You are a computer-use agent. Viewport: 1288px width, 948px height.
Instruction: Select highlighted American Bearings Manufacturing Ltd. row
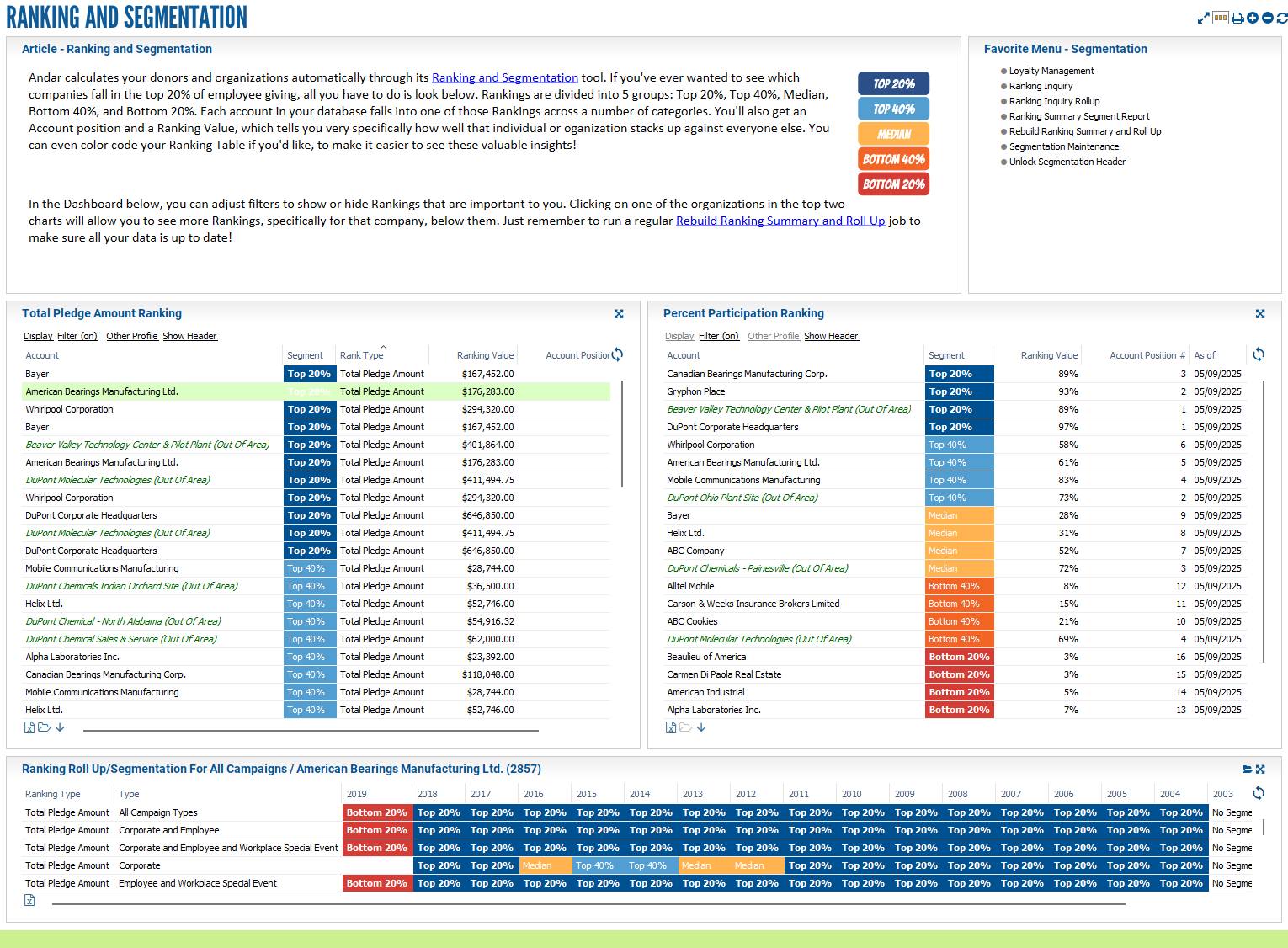click(x=316, y=391)
